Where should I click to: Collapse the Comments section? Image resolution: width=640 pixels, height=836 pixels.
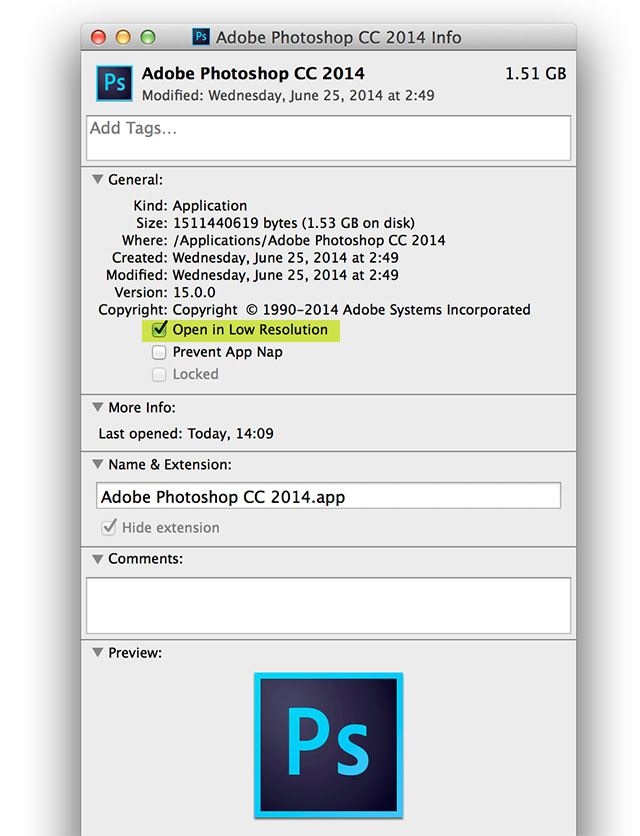[98, 559]
